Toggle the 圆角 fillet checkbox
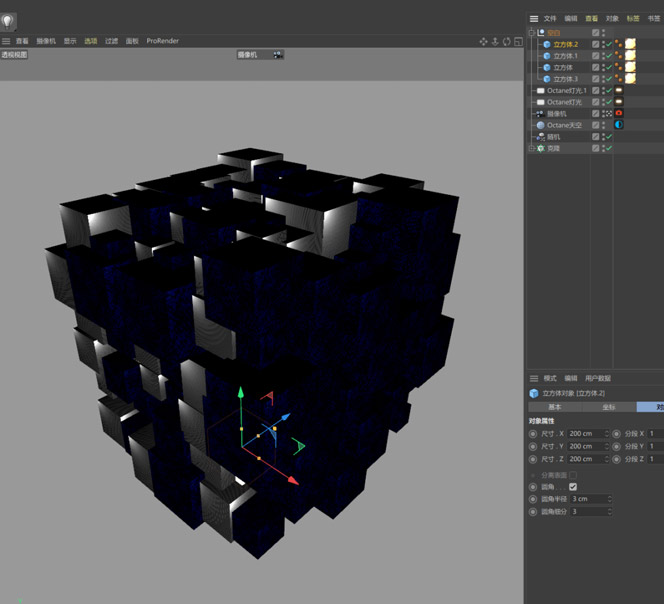Viewport: 664px width, 604px height. tap(573, 487)
